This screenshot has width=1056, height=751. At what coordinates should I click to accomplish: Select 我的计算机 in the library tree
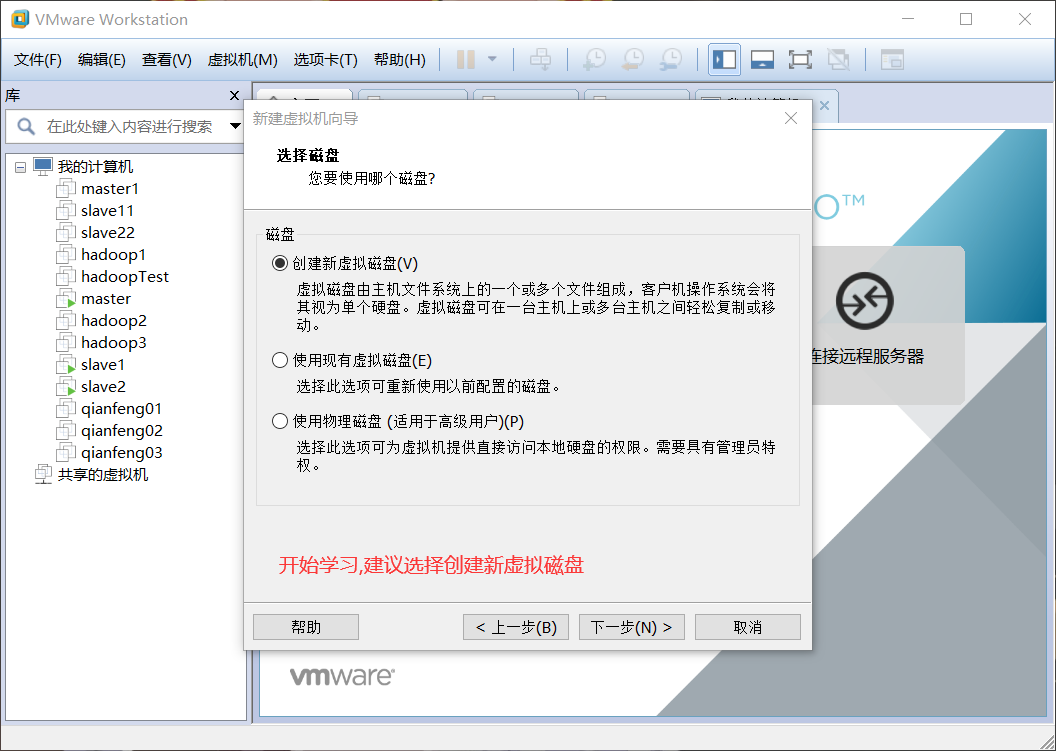click(95, 166)
